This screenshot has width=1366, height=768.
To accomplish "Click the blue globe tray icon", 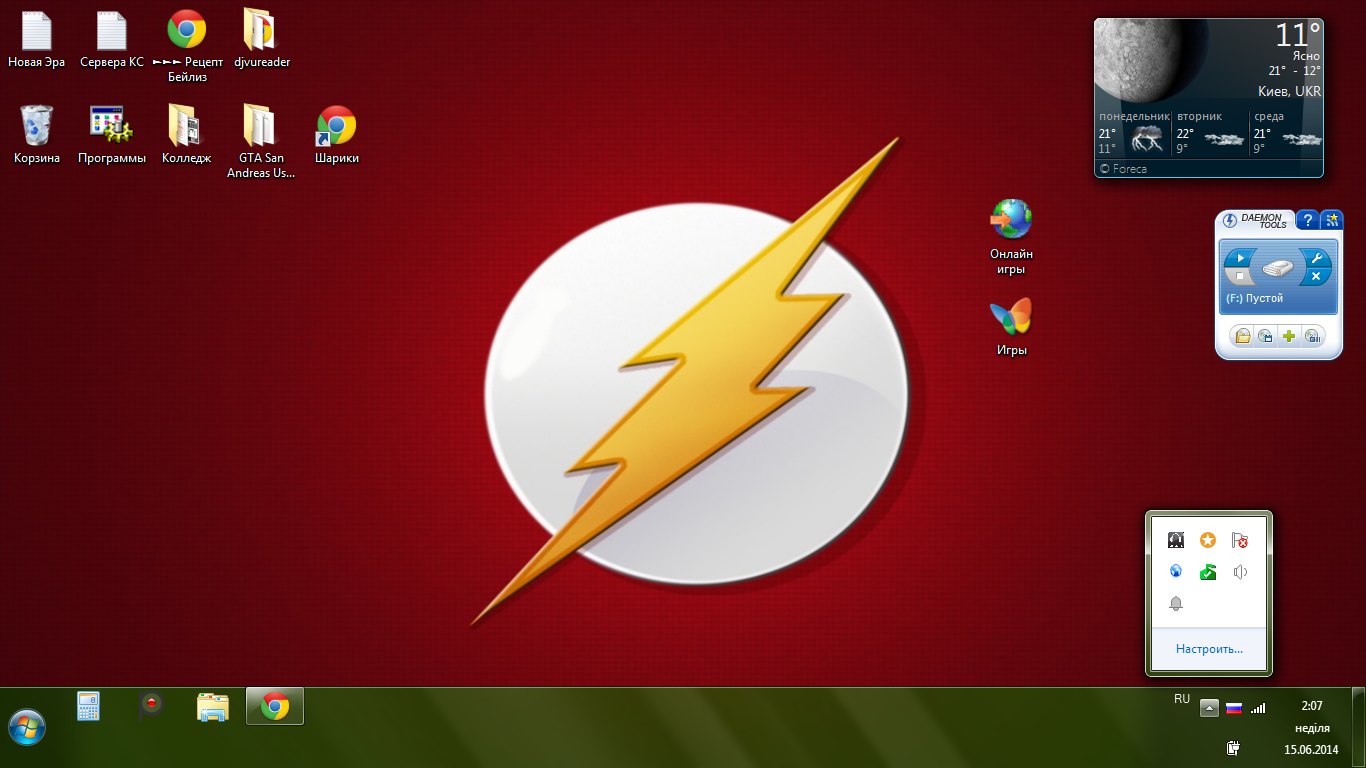I will [1176, 572].
